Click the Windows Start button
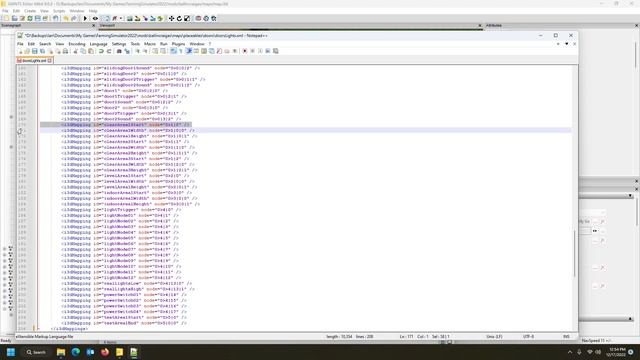Viewport: 640px width, 360px height. pyautogui.click(x=11, y=352)
